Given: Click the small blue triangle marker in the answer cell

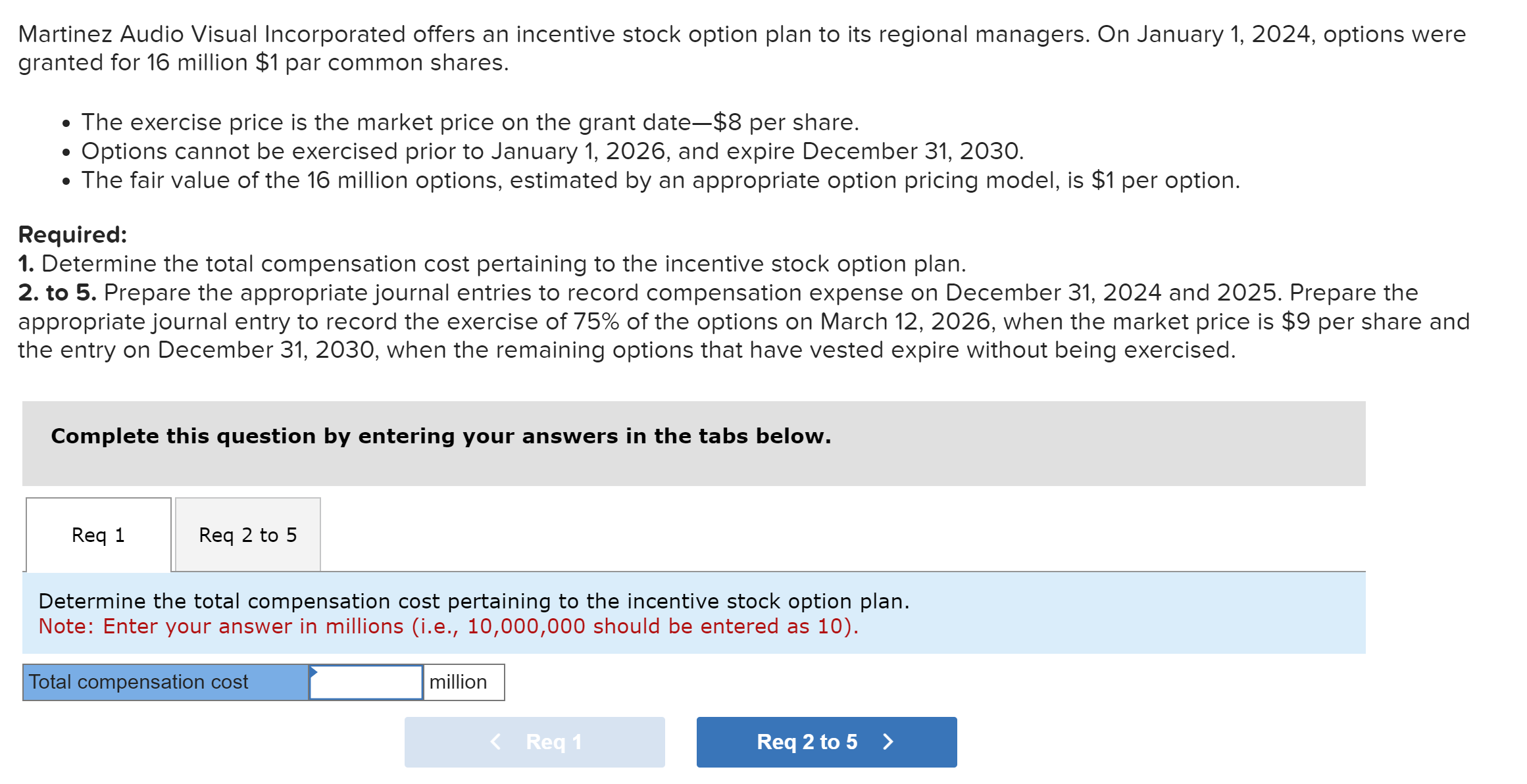Looking at the screenshot, I should (314, 672).
